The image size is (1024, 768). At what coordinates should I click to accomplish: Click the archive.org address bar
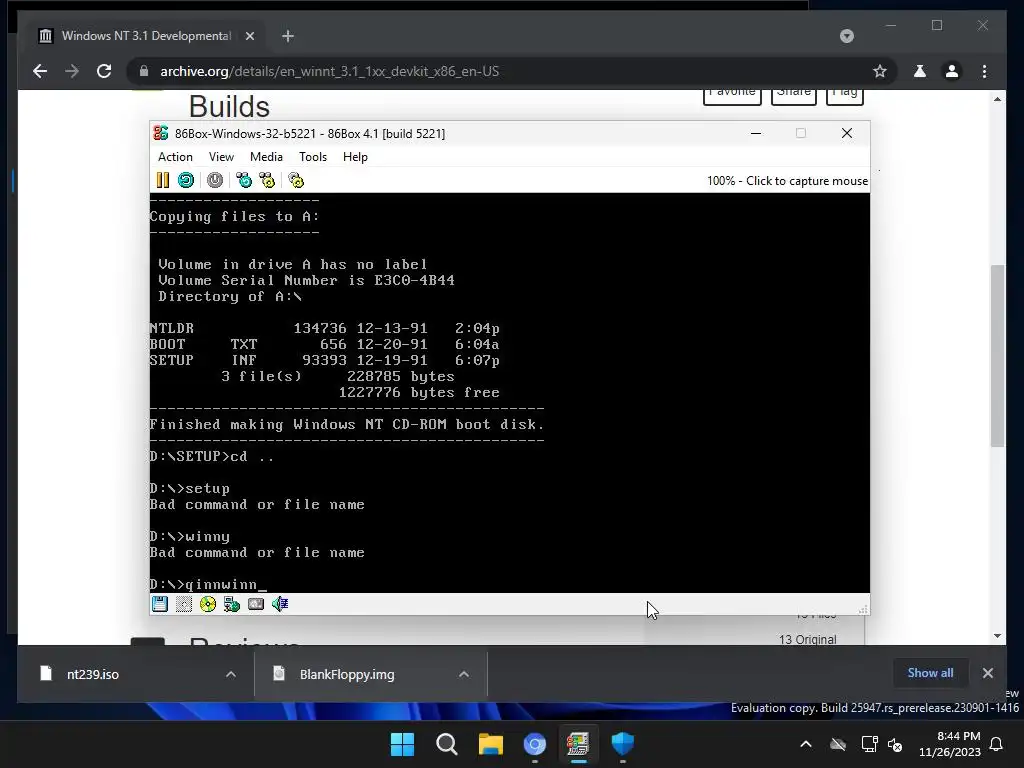coord(509,71)
